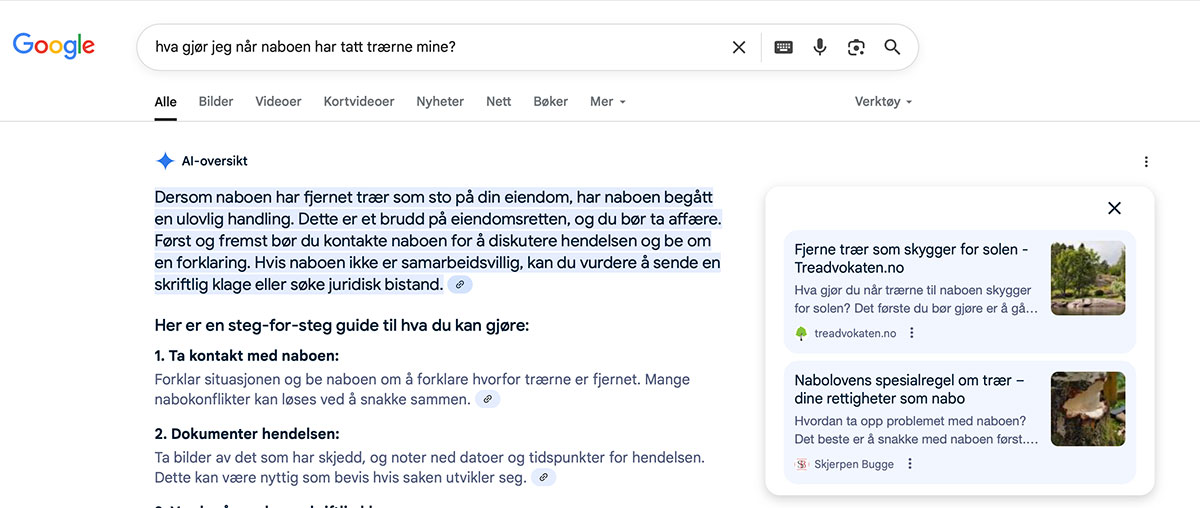Click source link icon after first paragraph
The image size is (1200, 508).
point(460,285)
